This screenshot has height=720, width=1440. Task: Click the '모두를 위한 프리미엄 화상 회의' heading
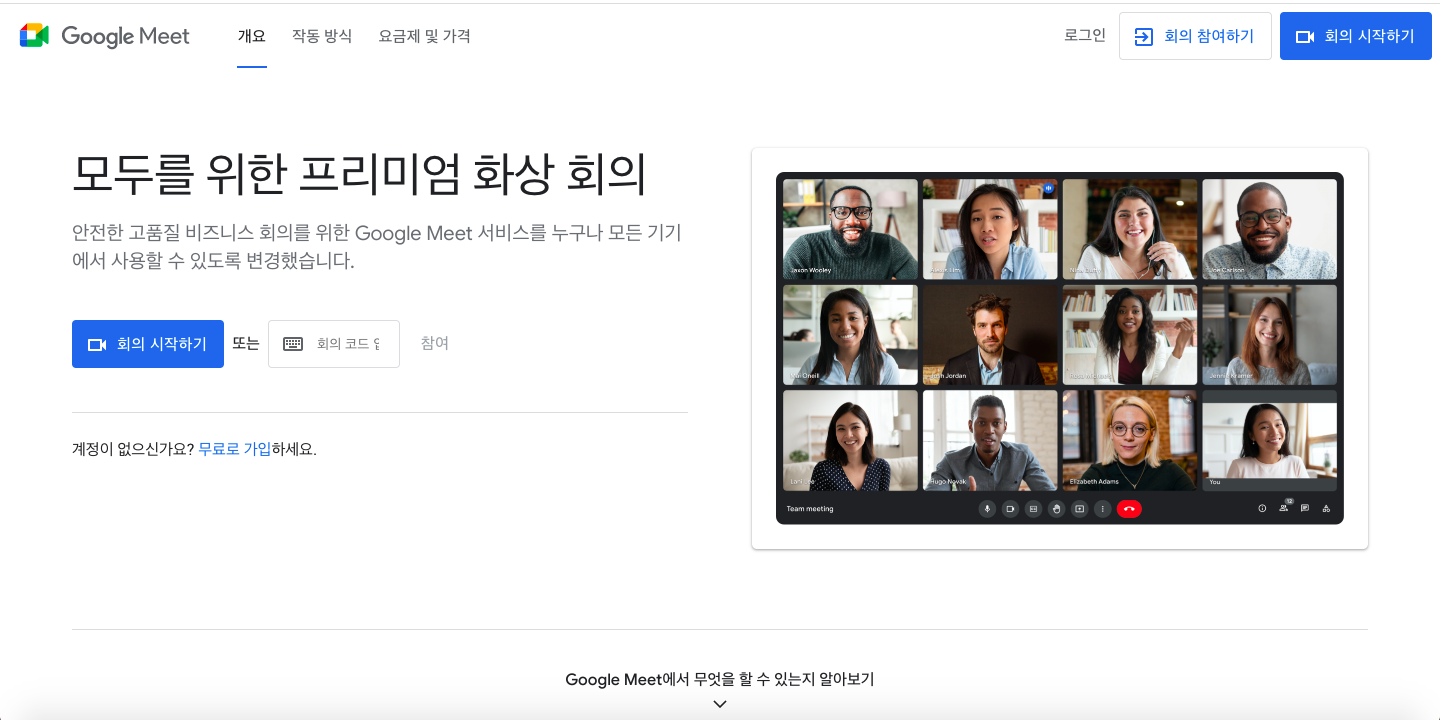(359, 174)
